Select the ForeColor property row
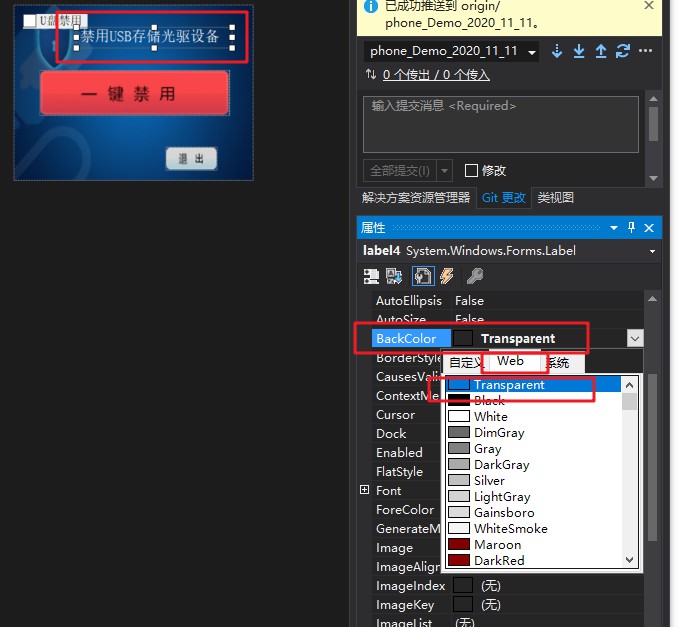 tap(405, 510)
